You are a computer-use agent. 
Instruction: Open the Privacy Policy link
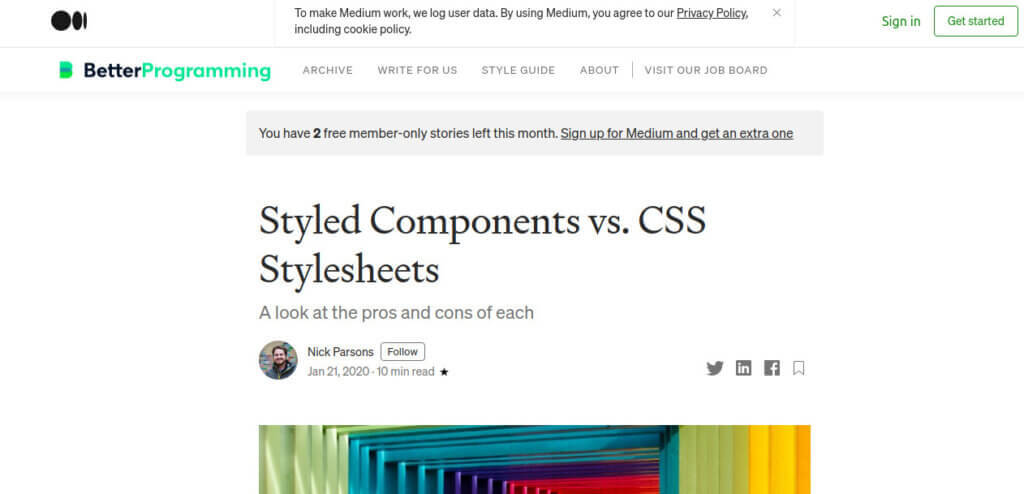click(711, 13)
